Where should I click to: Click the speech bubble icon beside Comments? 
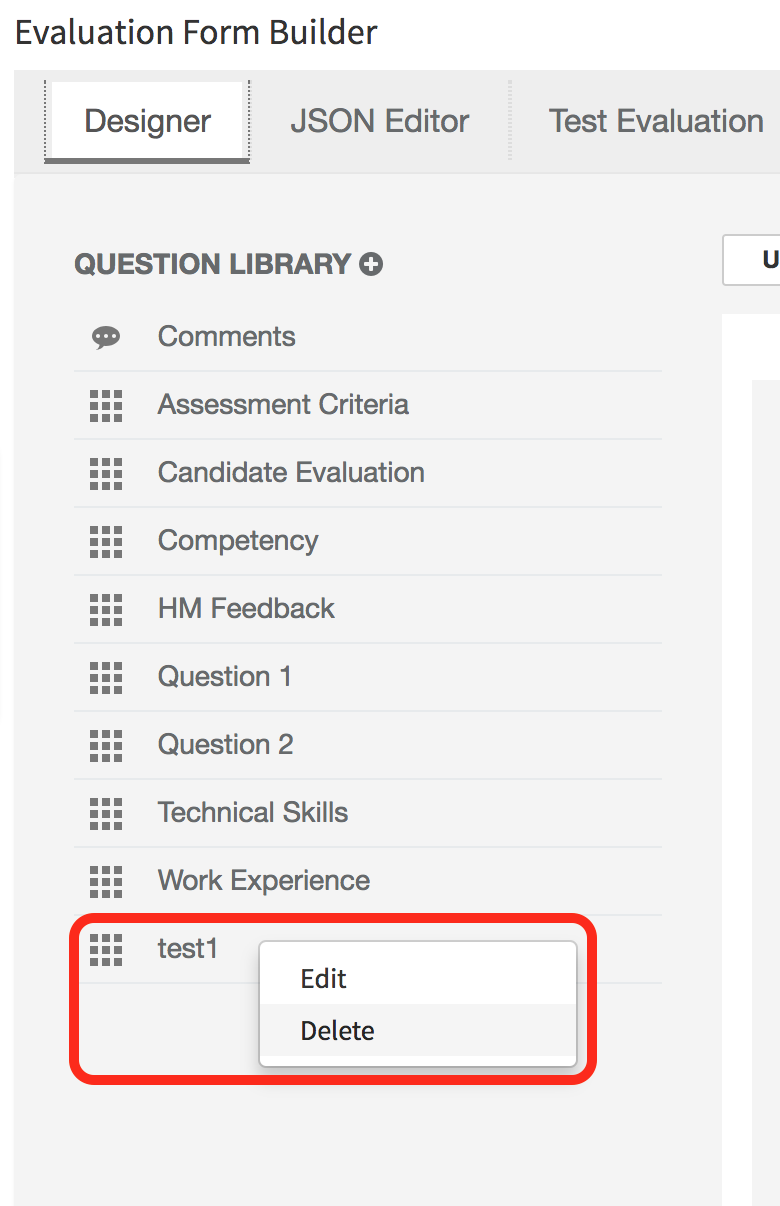[105, 336]
